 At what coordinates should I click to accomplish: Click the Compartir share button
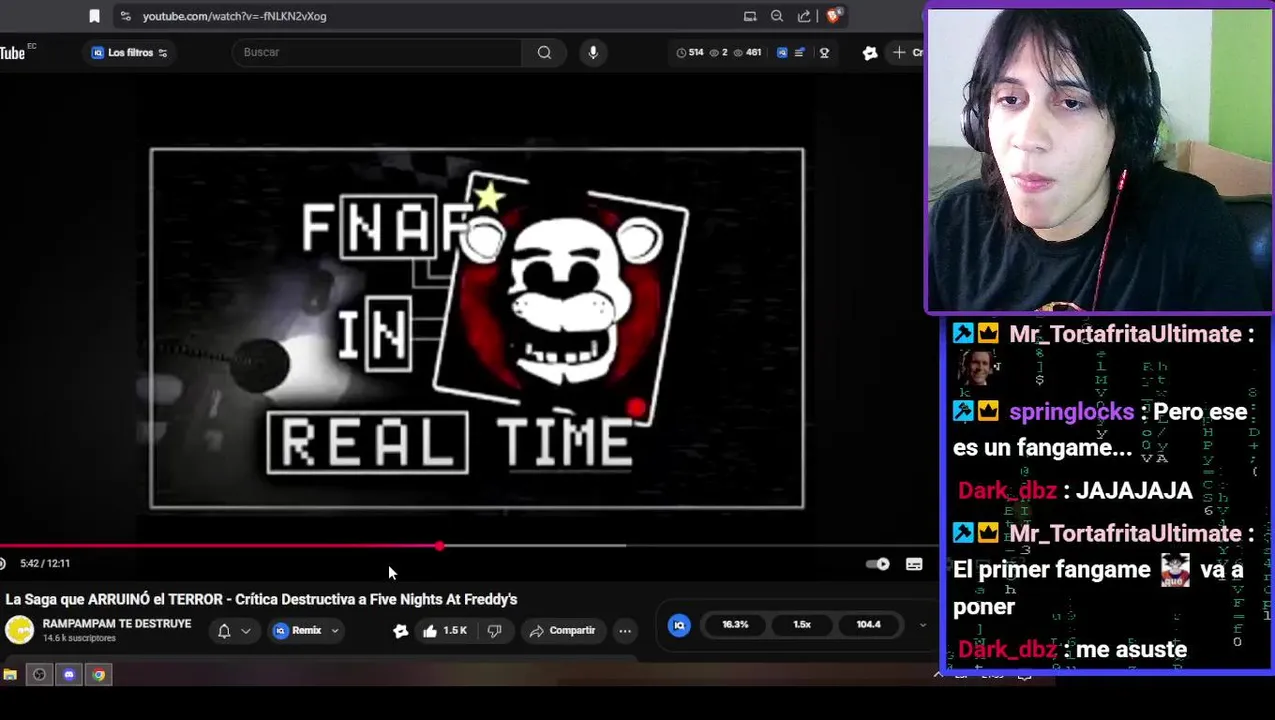pos(562,631)
